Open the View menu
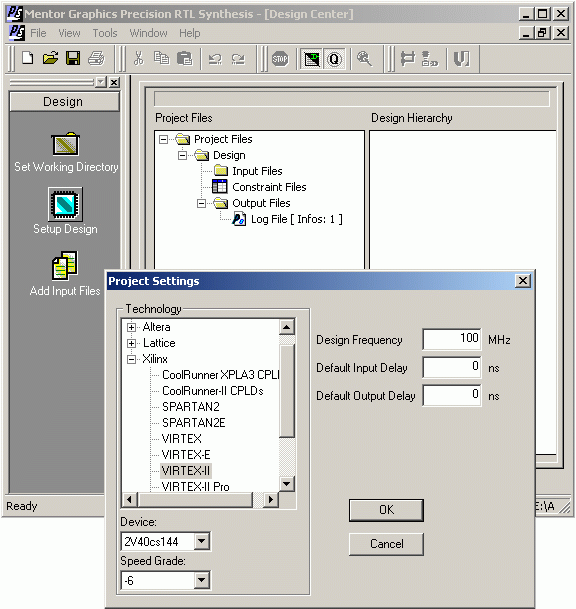The height and width of the screenshot is (609, 576). tap(69, 33)
